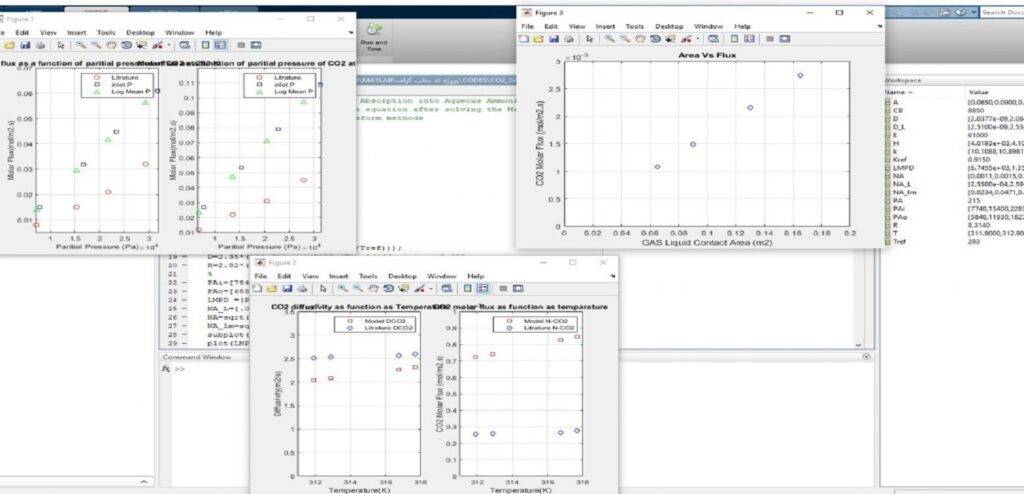Click Insert Colorbar icon in Figure 3
1024x494 pixels.
coord(735,39)
